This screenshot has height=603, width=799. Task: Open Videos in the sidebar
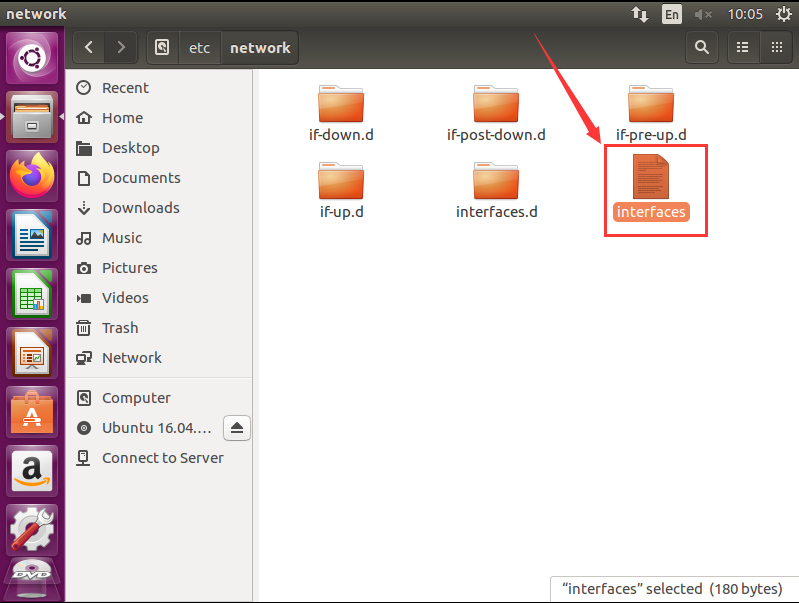click(x=158, y=298)
